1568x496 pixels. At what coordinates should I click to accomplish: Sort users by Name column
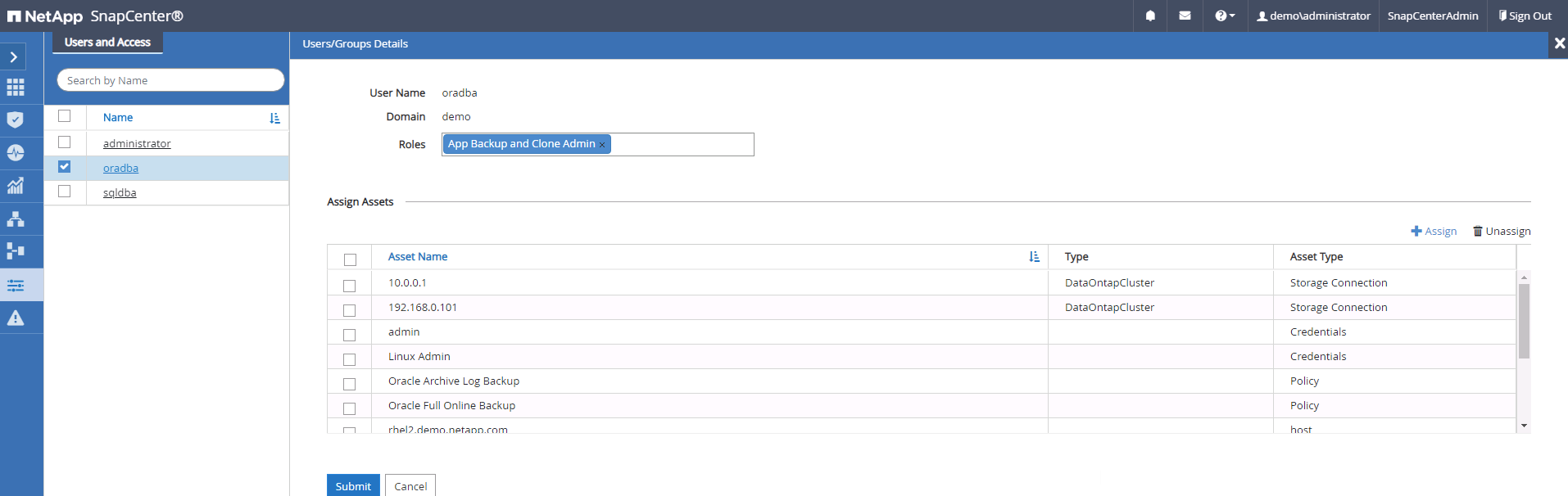(118, 118)
